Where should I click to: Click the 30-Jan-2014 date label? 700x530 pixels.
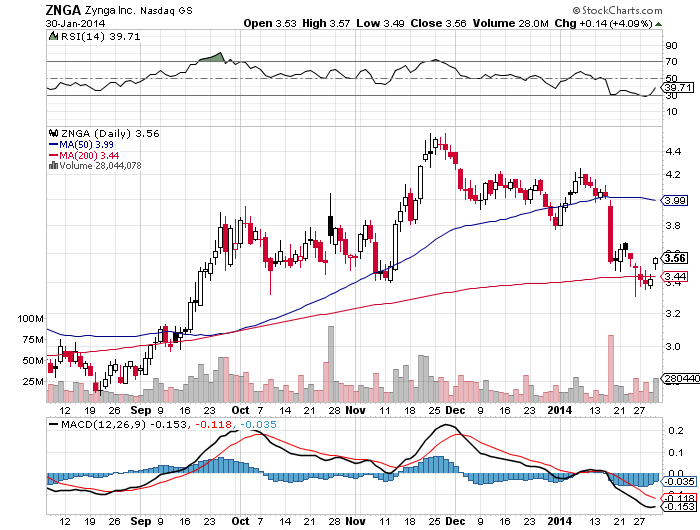click(75, 23)
